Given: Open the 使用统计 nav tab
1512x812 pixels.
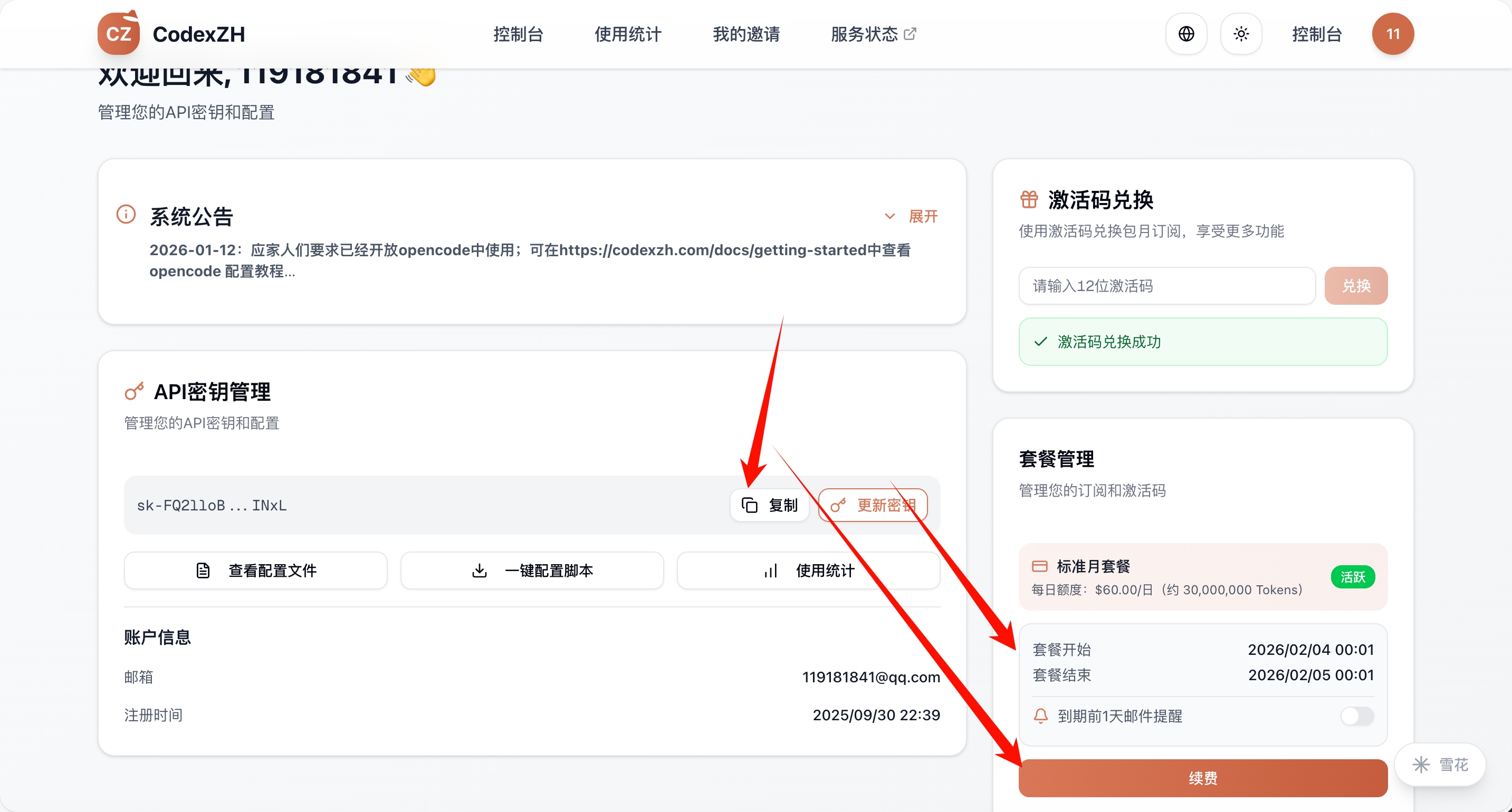Looking at the screenshot, I should tap(627, 34).
